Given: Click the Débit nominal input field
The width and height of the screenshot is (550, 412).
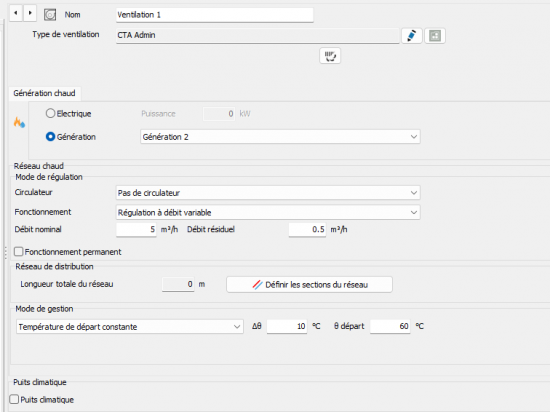Looking at the screenshot, I should coord(136,230).
